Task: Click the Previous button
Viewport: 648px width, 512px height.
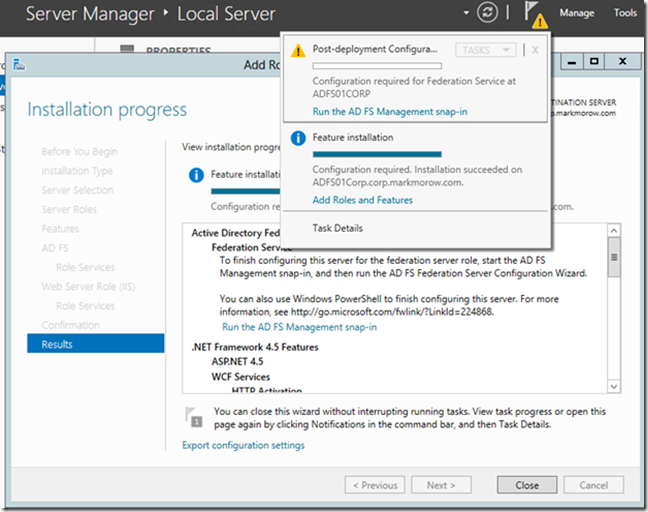Action: coord(375,485)
